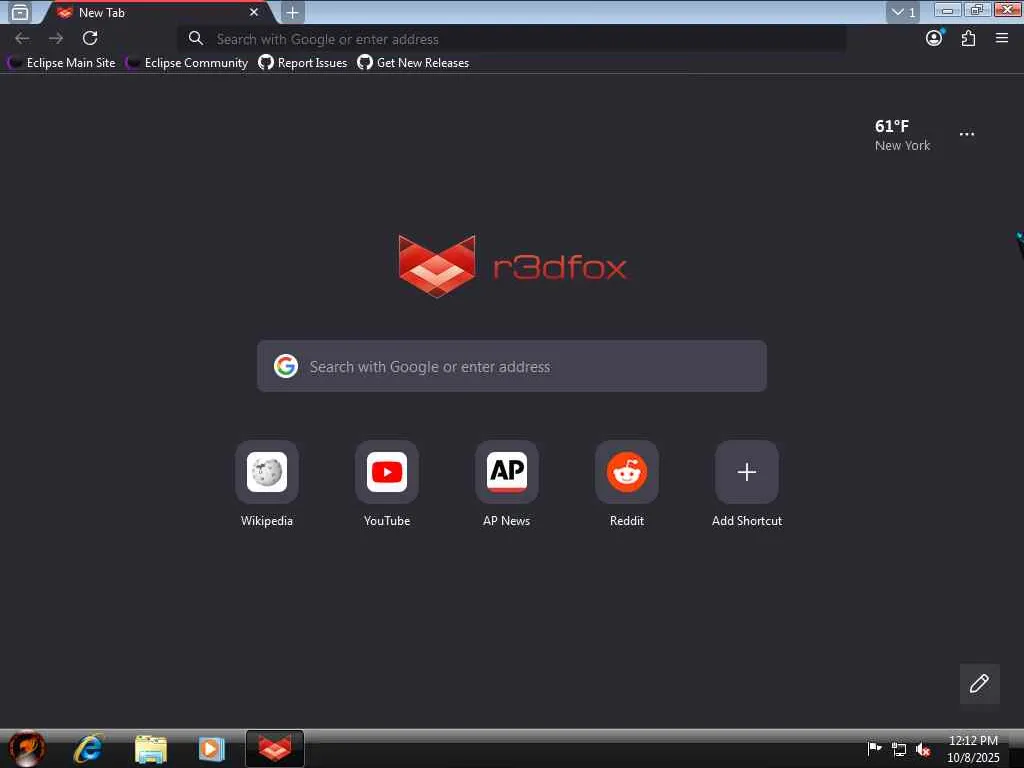
Task: Open Firefox View tab-history icon
Action: point(20,12)
